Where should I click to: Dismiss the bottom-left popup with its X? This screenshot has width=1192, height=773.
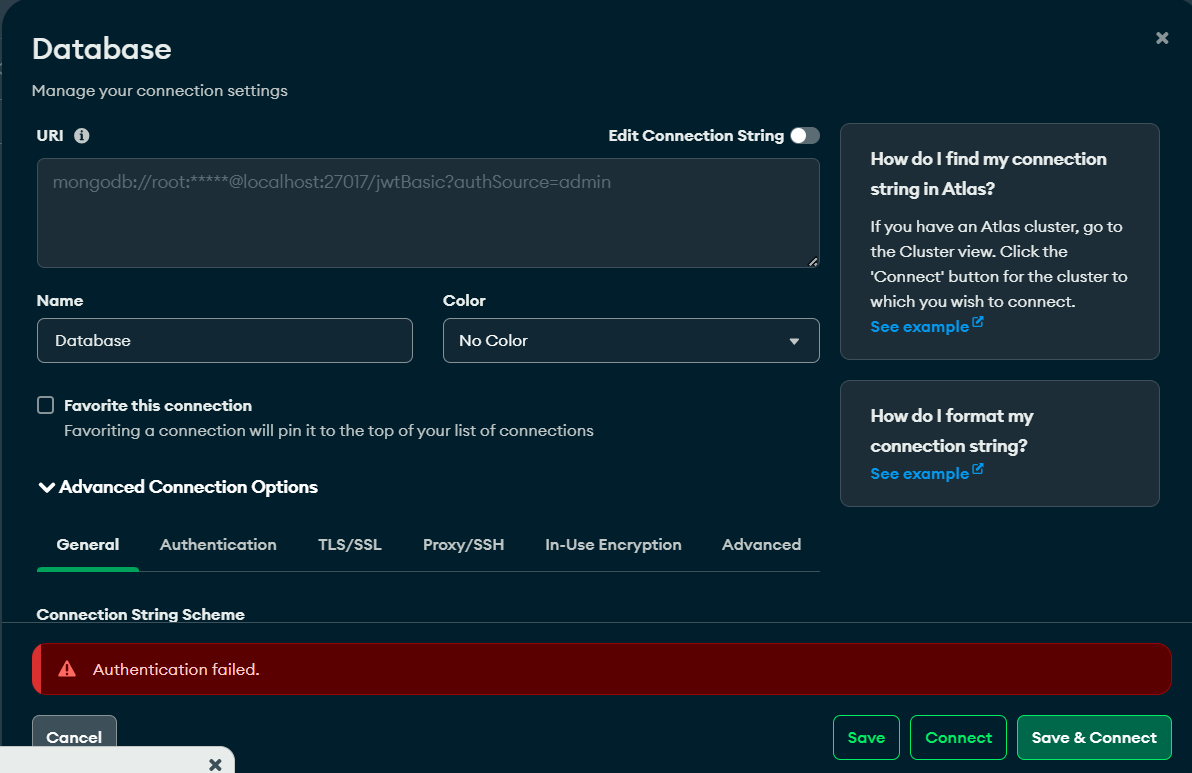point(215,764)
